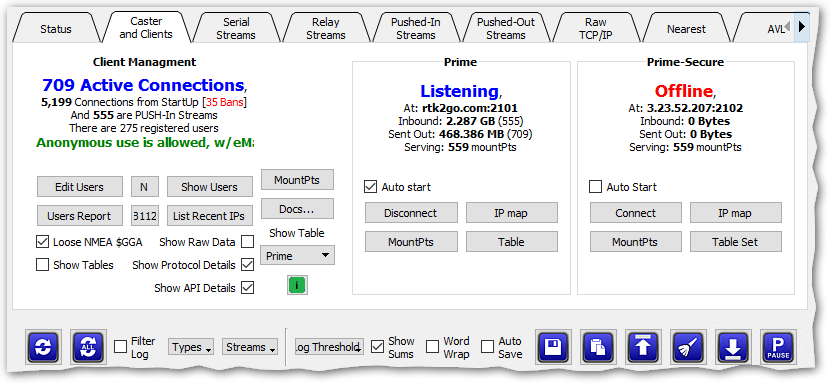
Task: Switch to the Serial Streams tab
Action: coord(236,29)
